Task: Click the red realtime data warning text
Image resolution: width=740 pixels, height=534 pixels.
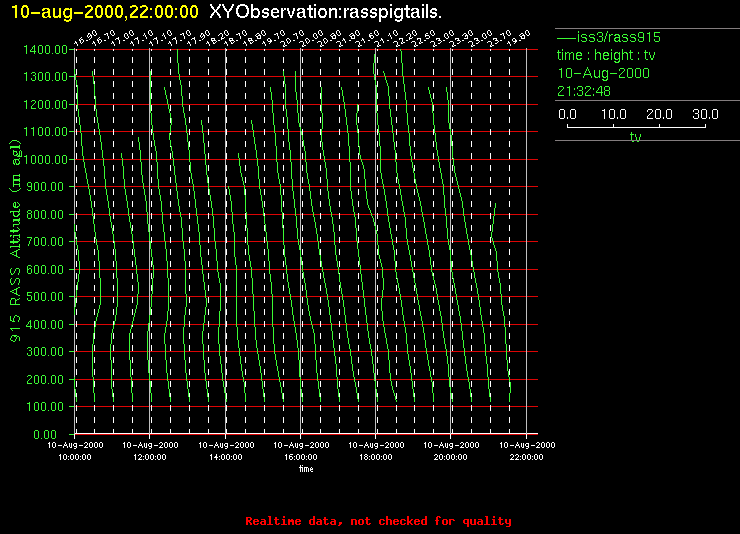Action: [378, 521]
